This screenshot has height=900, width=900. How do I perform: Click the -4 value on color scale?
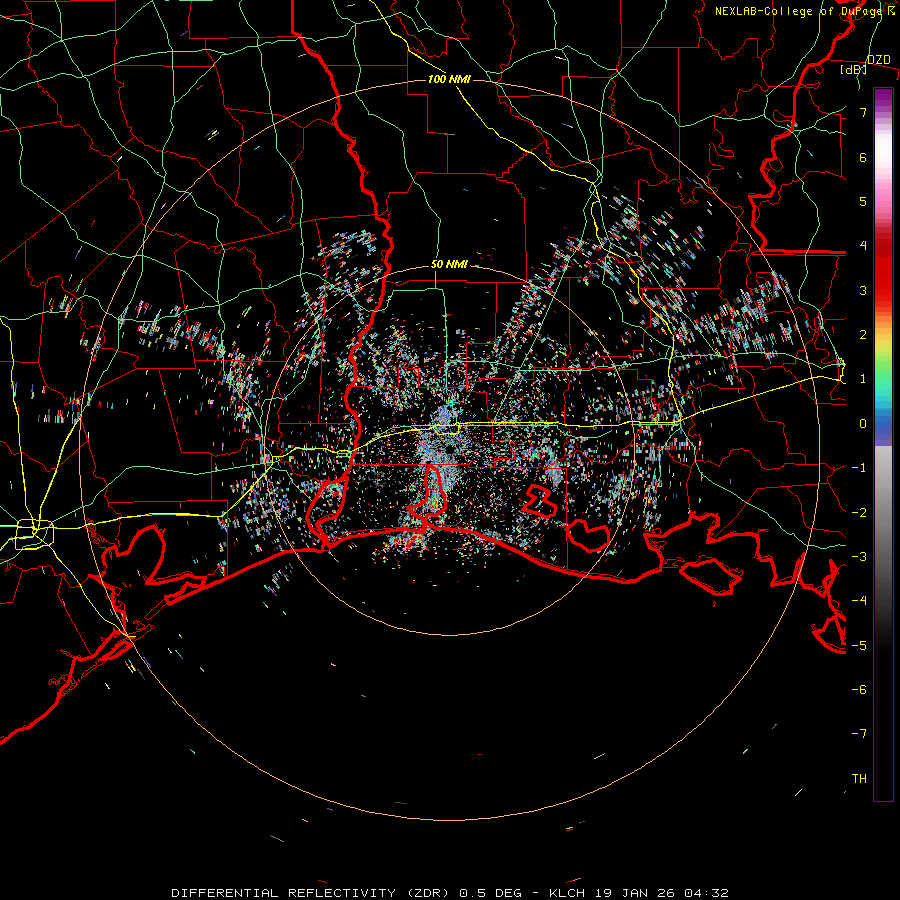pos(859,601)
